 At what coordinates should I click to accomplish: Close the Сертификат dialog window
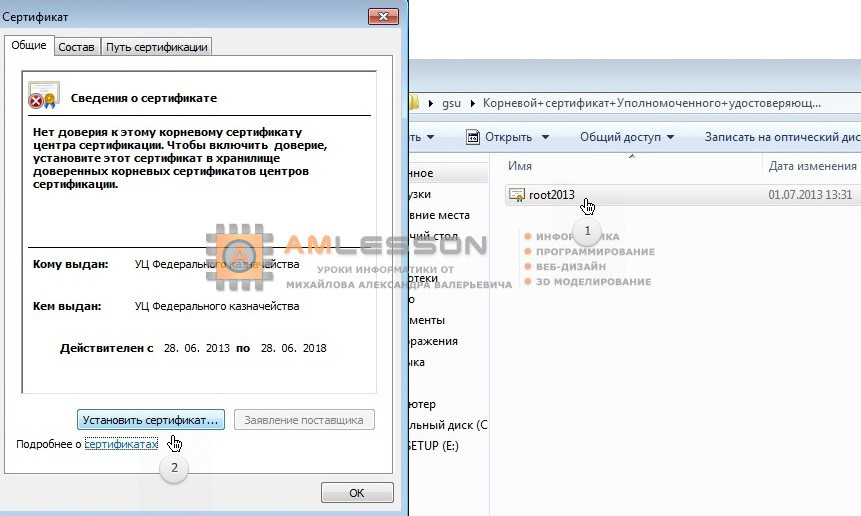point(383,16)
